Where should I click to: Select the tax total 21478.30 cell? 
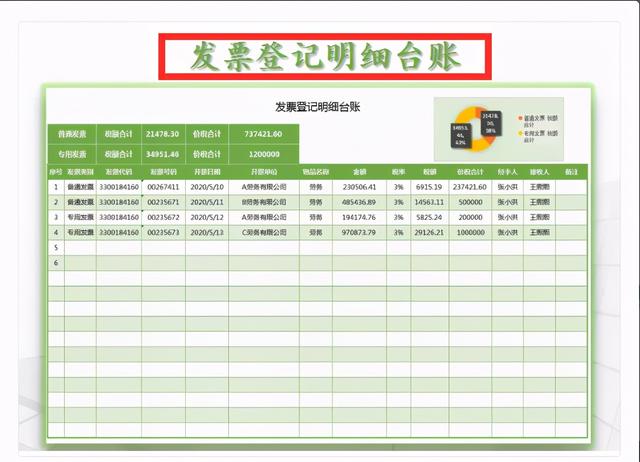(163, 134)
